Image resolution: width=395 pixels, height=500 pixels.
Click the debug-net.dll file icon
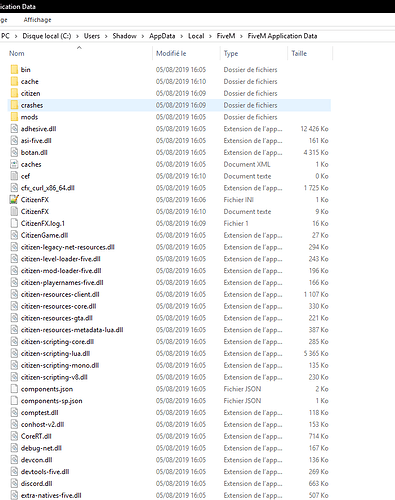pos(14,448)
